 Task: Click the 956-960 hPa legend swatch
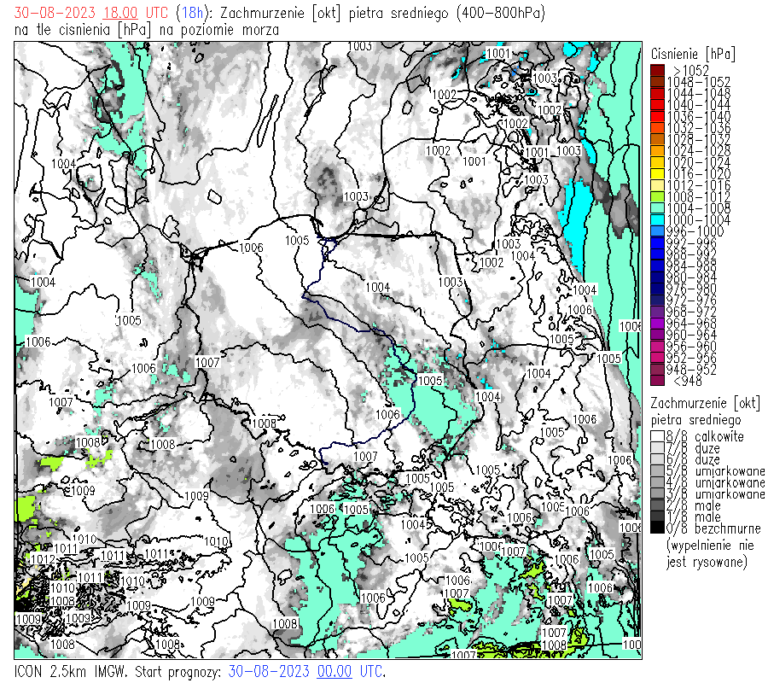click(656, 345)
